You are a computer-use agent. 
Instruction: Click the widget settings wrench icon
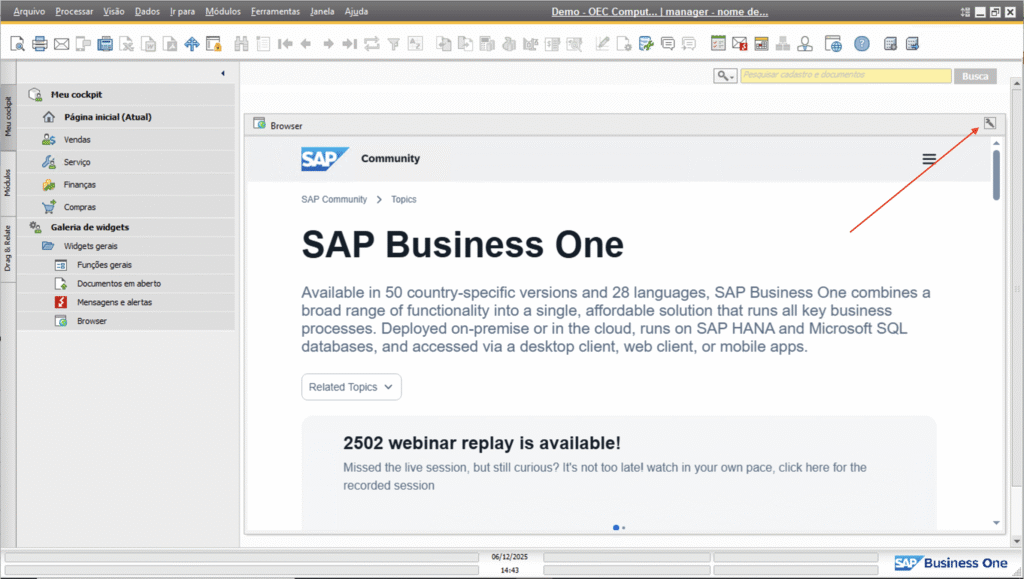click(x=989, y=124)
